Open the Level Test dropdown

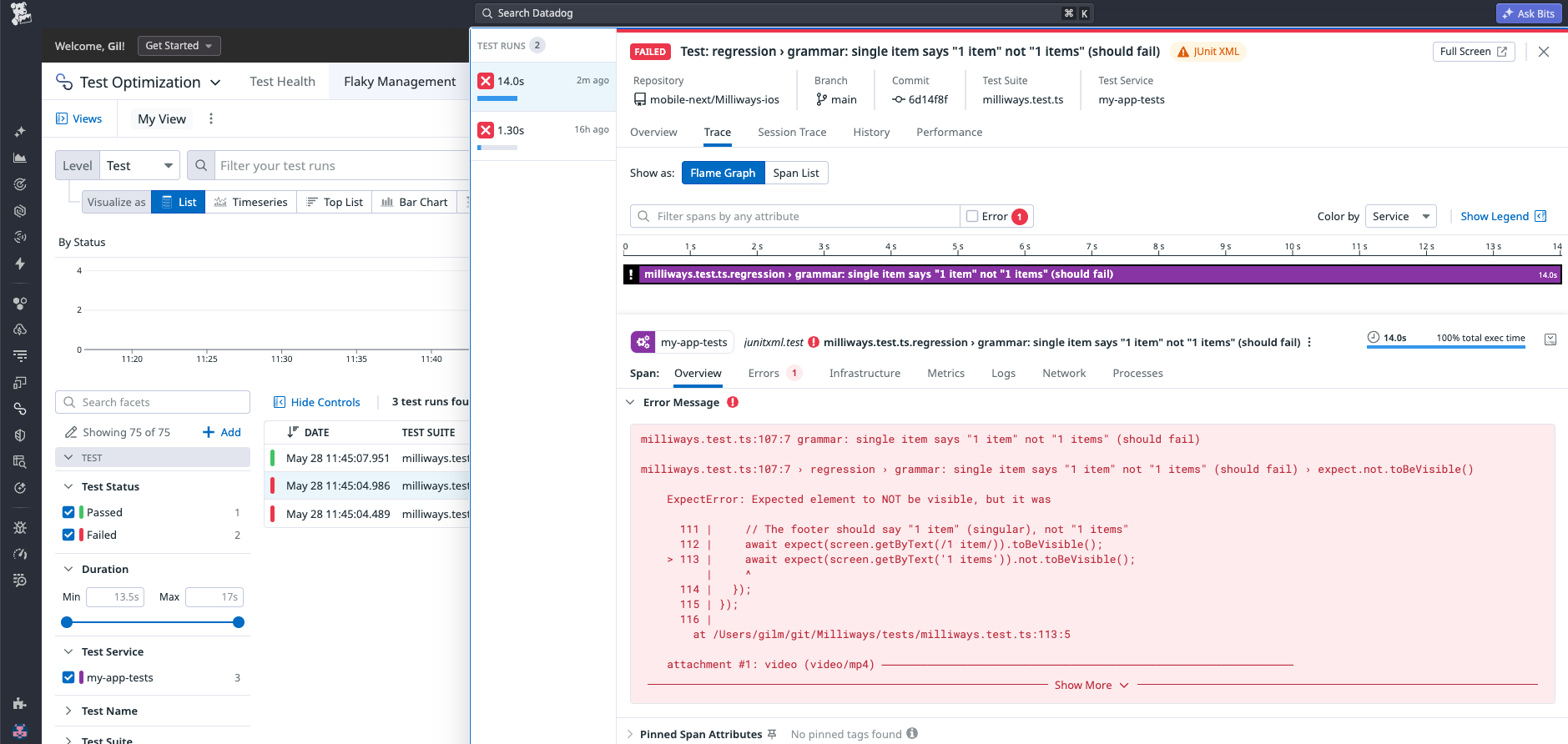pos(140,165)
